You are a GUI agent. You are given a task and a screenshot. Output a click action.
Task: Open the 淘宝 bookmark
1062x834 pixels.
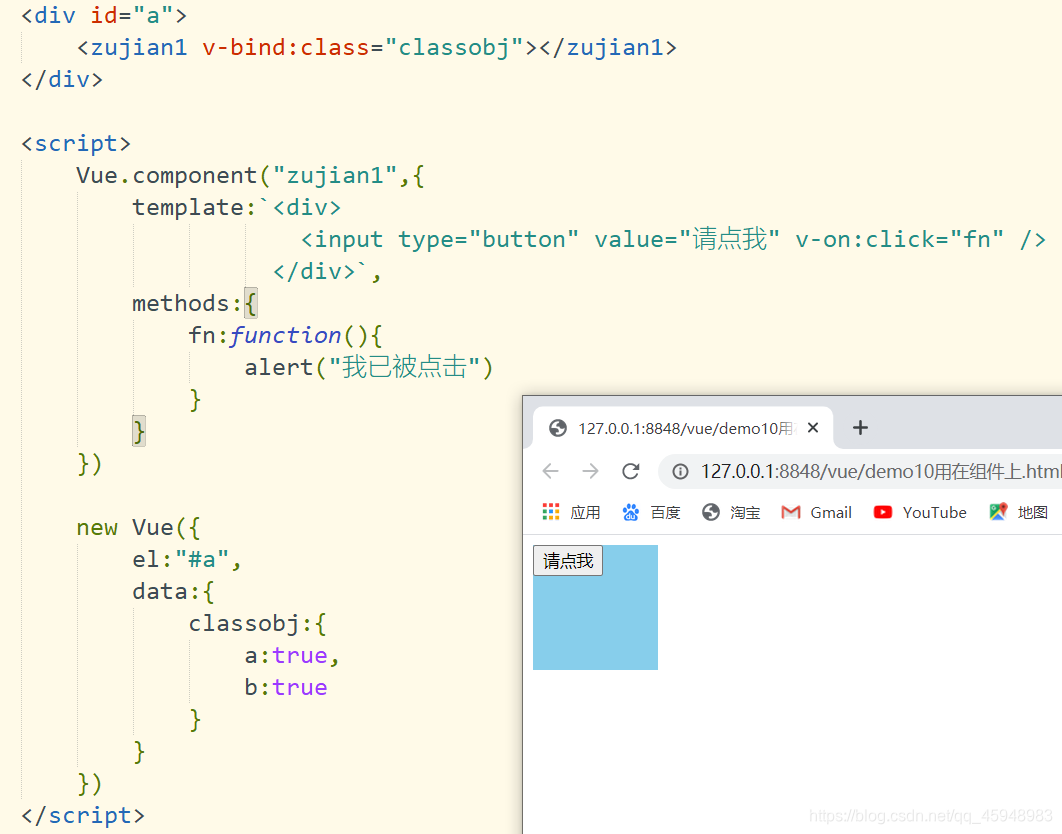tap(745, 513)
